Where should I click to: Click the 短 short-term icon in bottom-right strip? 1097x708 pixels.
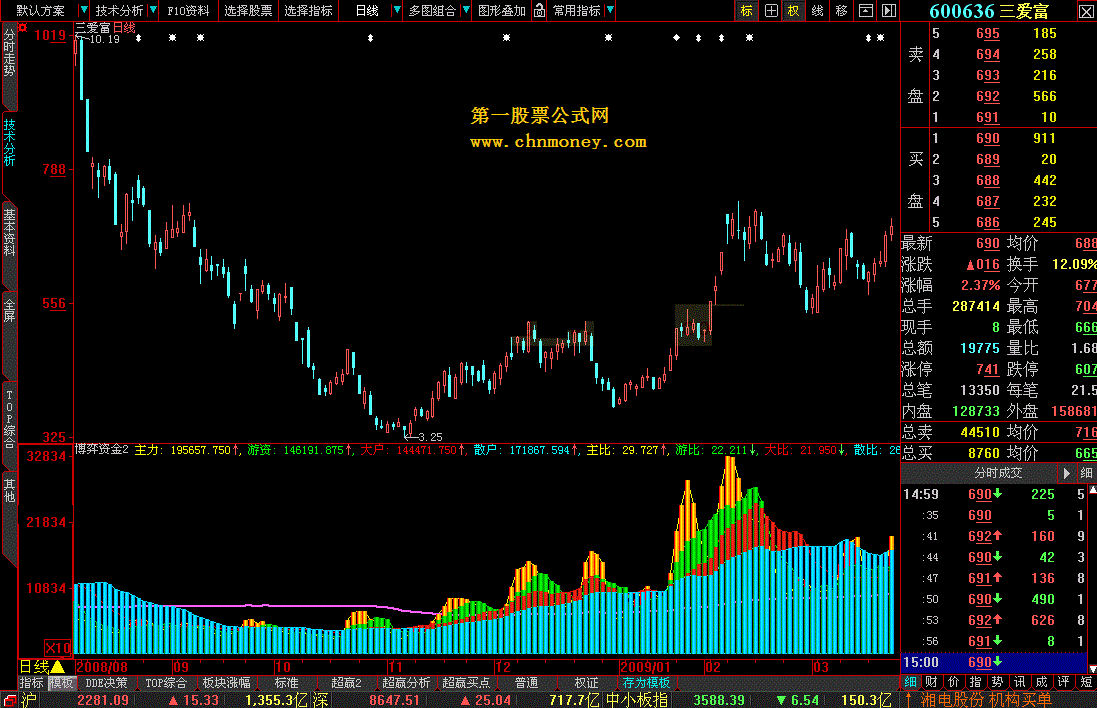[x=1086, y=681]
